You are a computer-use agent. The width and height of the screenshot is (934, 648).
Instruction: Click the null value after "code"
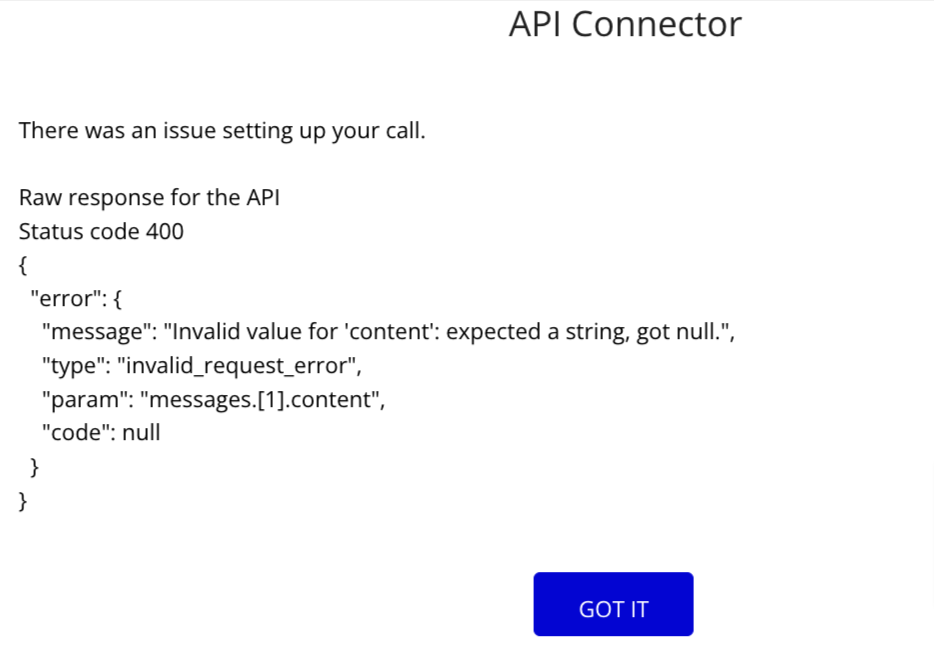pyautogui.click(x=141, y=432)
